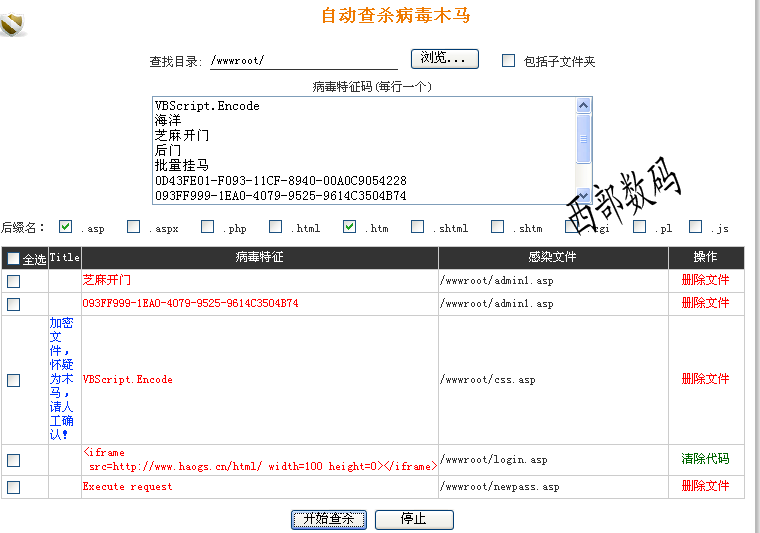Screen dimensions: 760x533
Task: Click 清除代码 for login.asp
Action: 705,460
